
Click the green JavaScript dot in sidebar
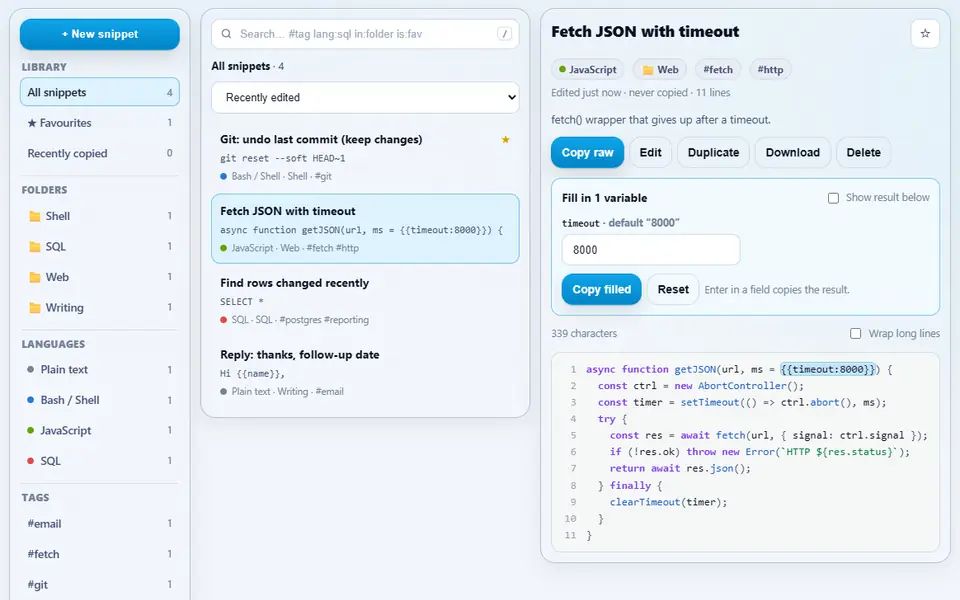point(31,430)
